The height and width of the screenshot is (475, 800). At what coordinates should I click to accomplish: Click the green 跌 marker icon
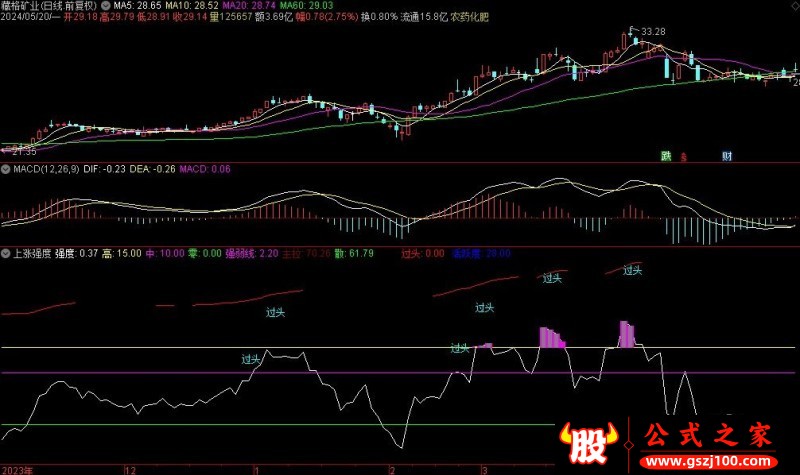pyautogui.click(x=665, y=156)
